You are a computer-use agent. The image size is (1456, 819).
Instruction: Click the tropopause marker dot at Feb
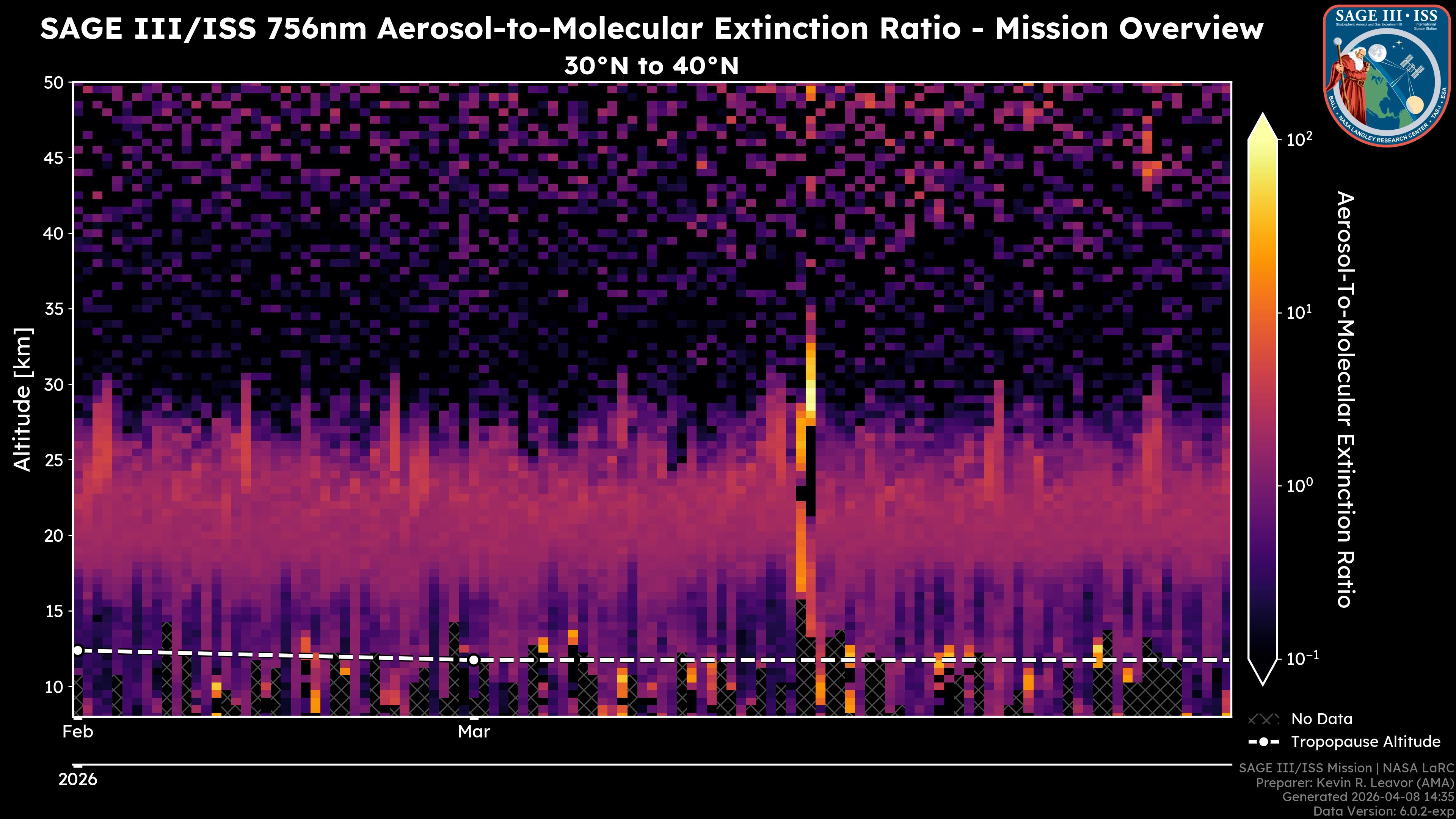coord(78,651)
